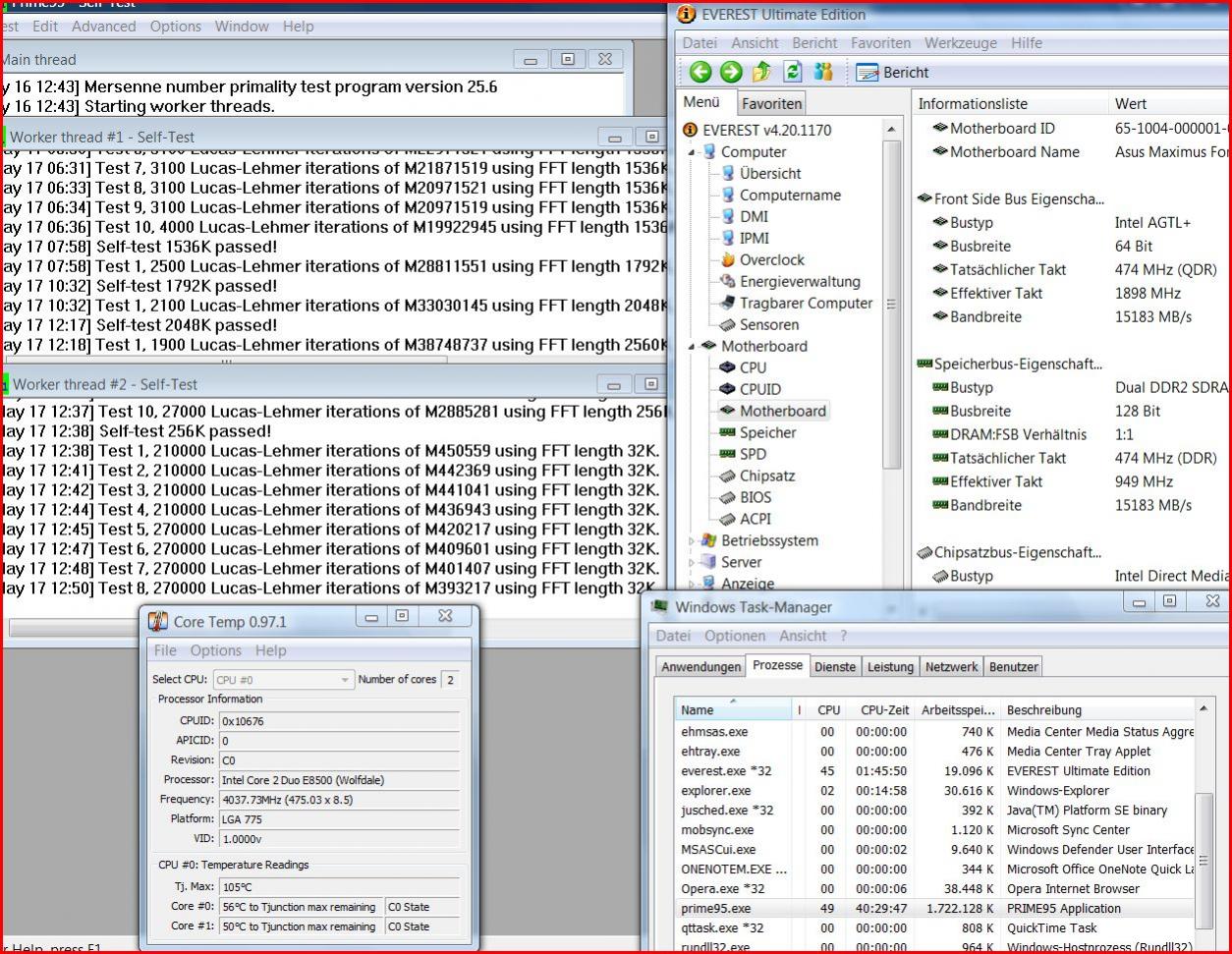Expand the Anzeige node in EVEREST tree

coord(692,584)
